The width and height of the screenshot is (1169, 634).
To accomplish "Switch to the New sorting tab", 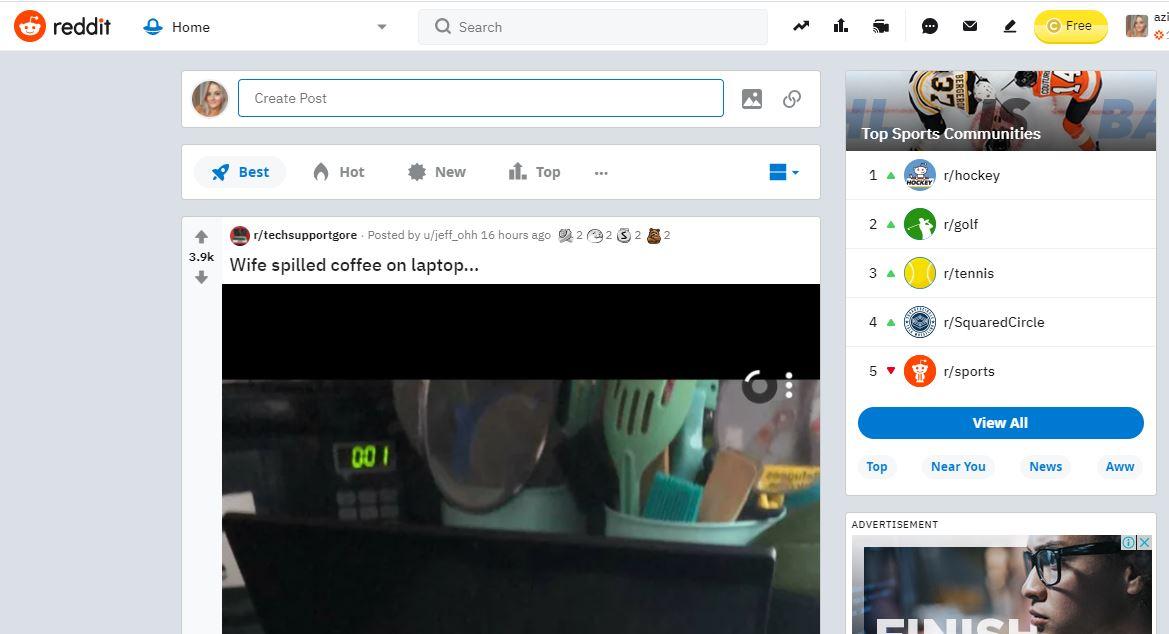I will click(436, 171).
